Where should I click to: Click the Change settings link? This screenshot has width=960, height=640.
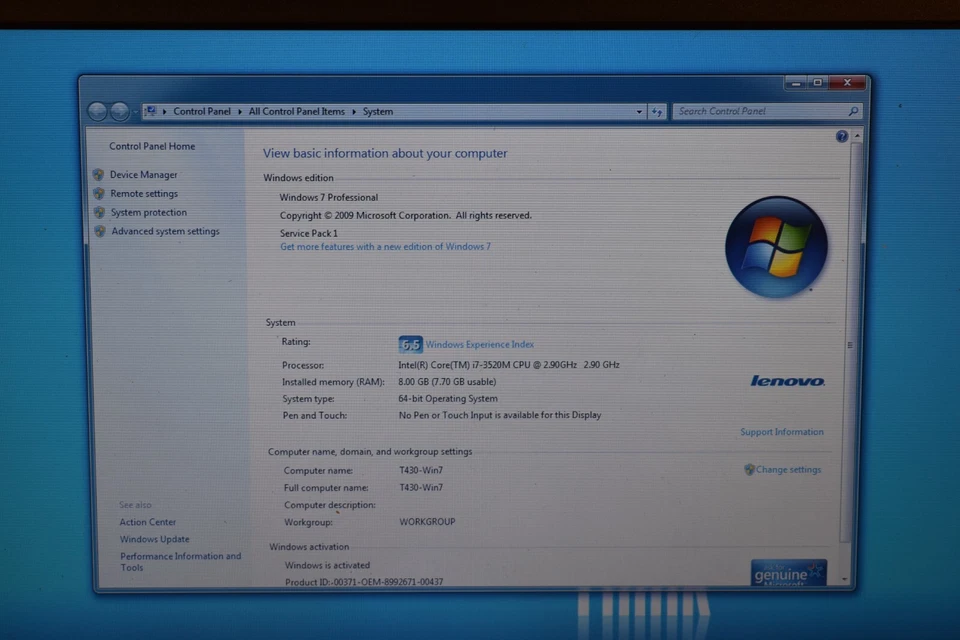pos(788,469)
